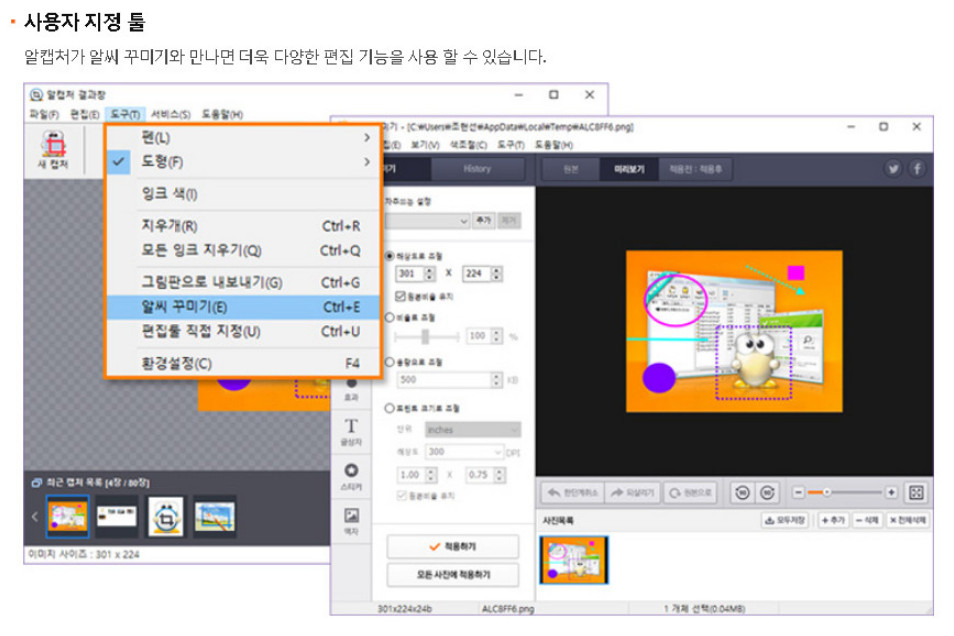Click 모든 사진에 적용하기 button
Viewport: 954px width, 636px height.
(x=453, y=575)
